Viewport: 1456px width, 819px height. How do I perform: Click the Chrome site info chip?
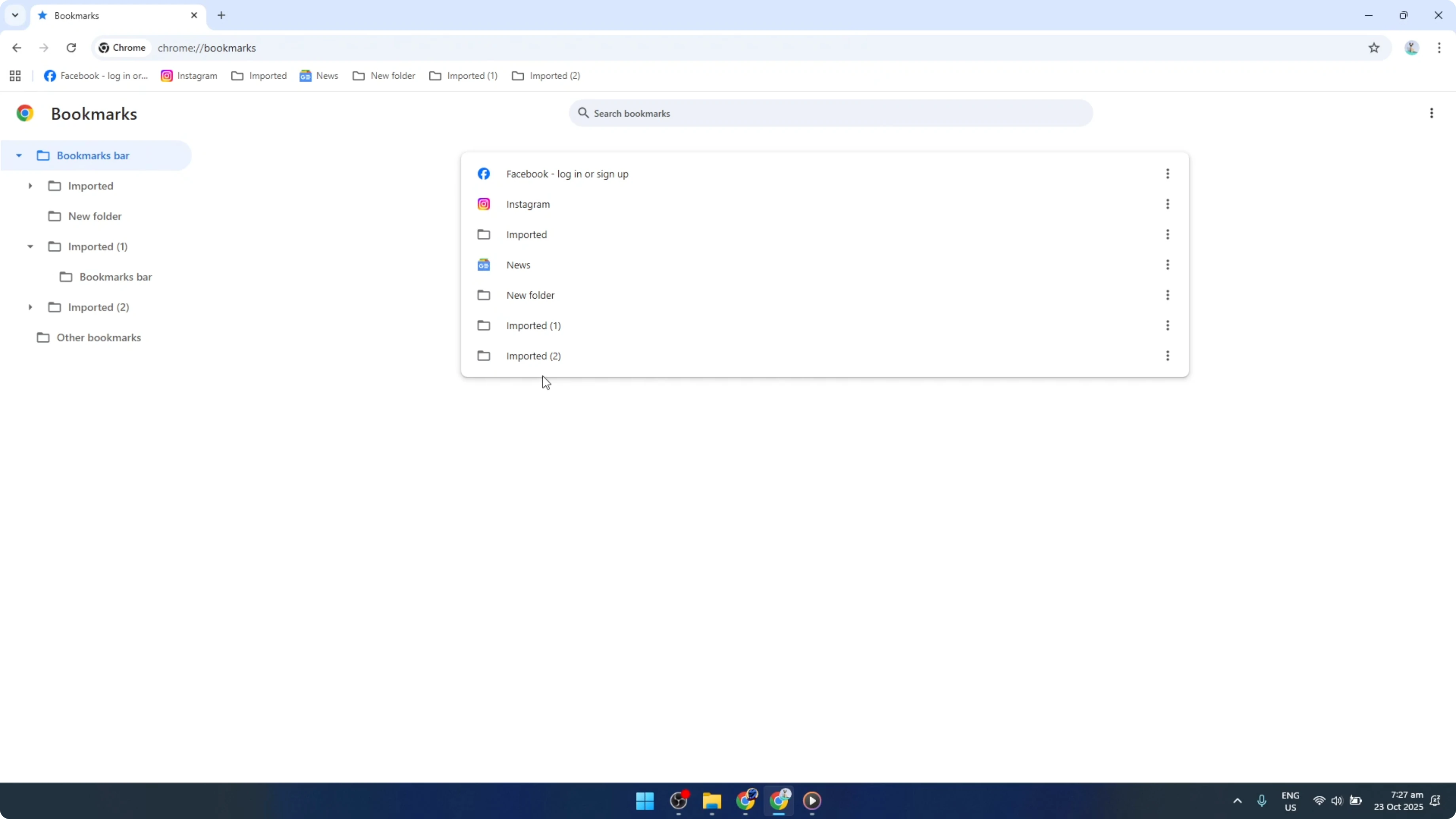(x=122, y=47)
